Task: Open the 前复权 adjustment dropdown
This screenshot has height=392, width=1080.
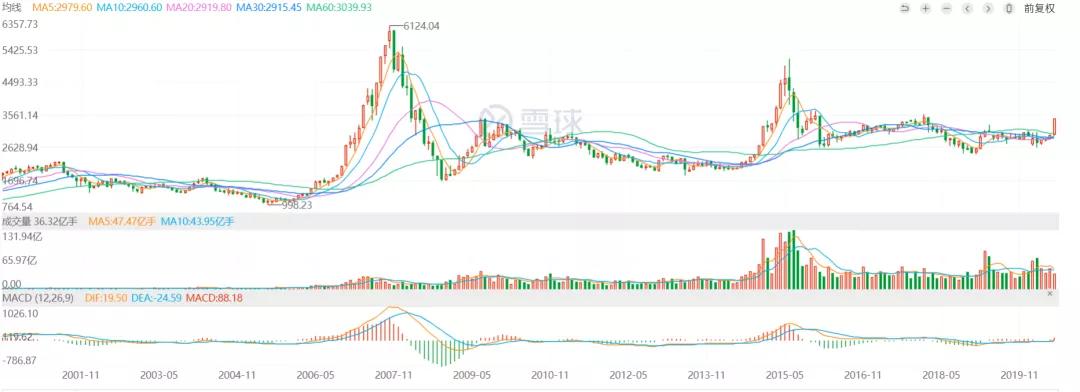Action: (1039, 8)
